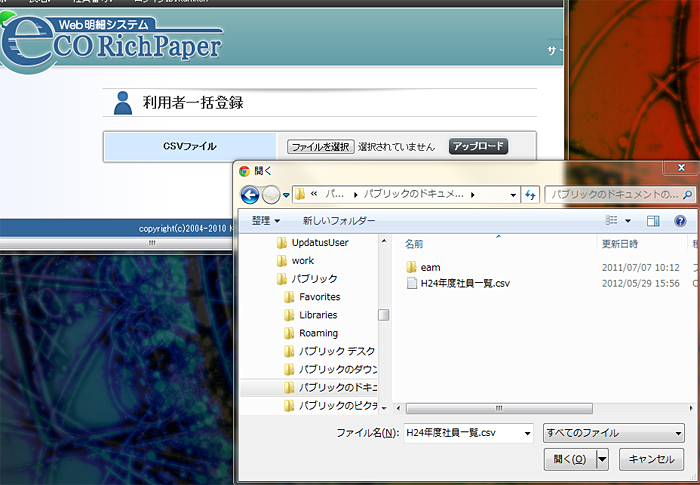Toggle the preview pane icon
700x485 pixels.
(653, 221)
